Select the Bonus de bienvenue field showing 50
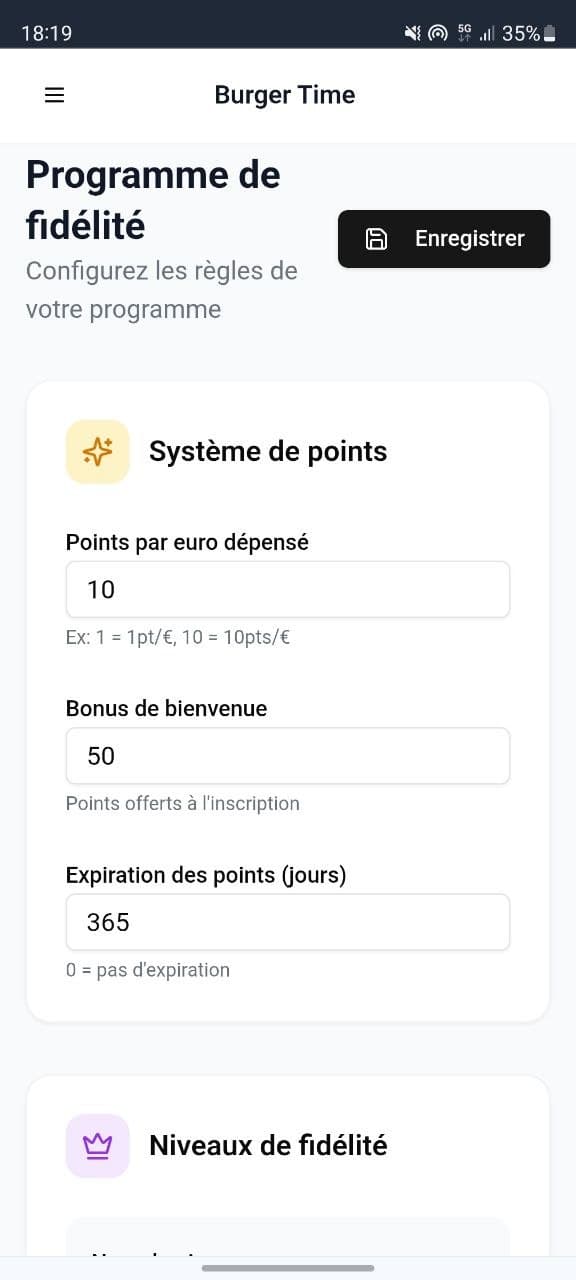 click(288, 756)
